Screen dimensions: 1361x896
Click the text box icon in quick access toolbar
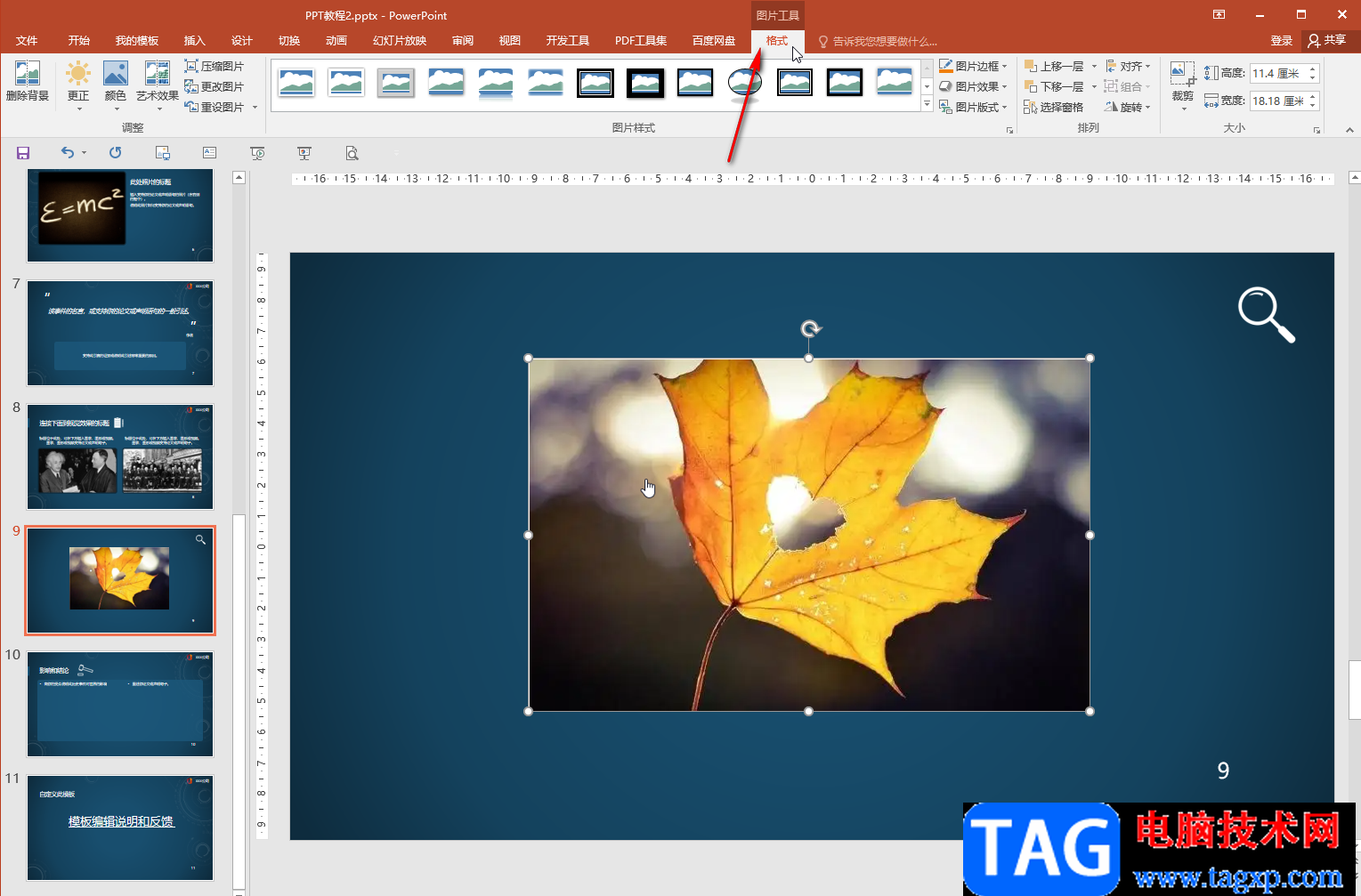click(210, 153)
